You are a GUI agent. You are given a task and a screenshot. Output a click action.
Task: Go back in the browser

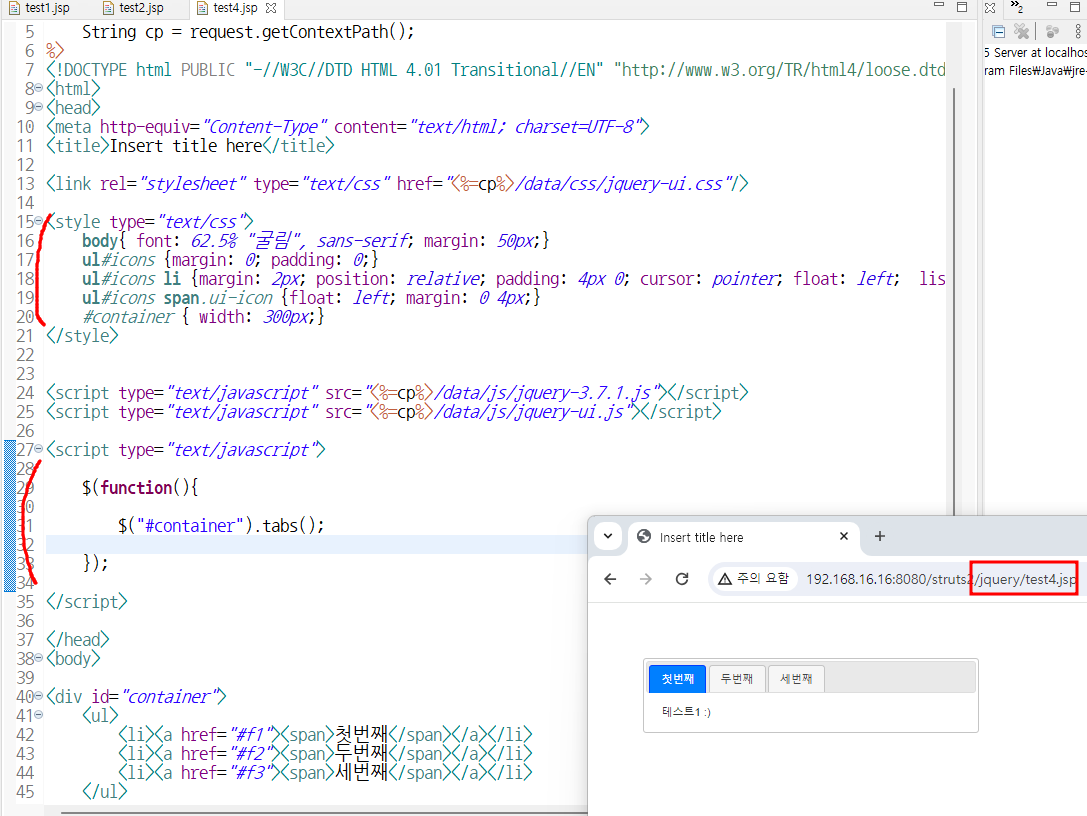point(610,579)
